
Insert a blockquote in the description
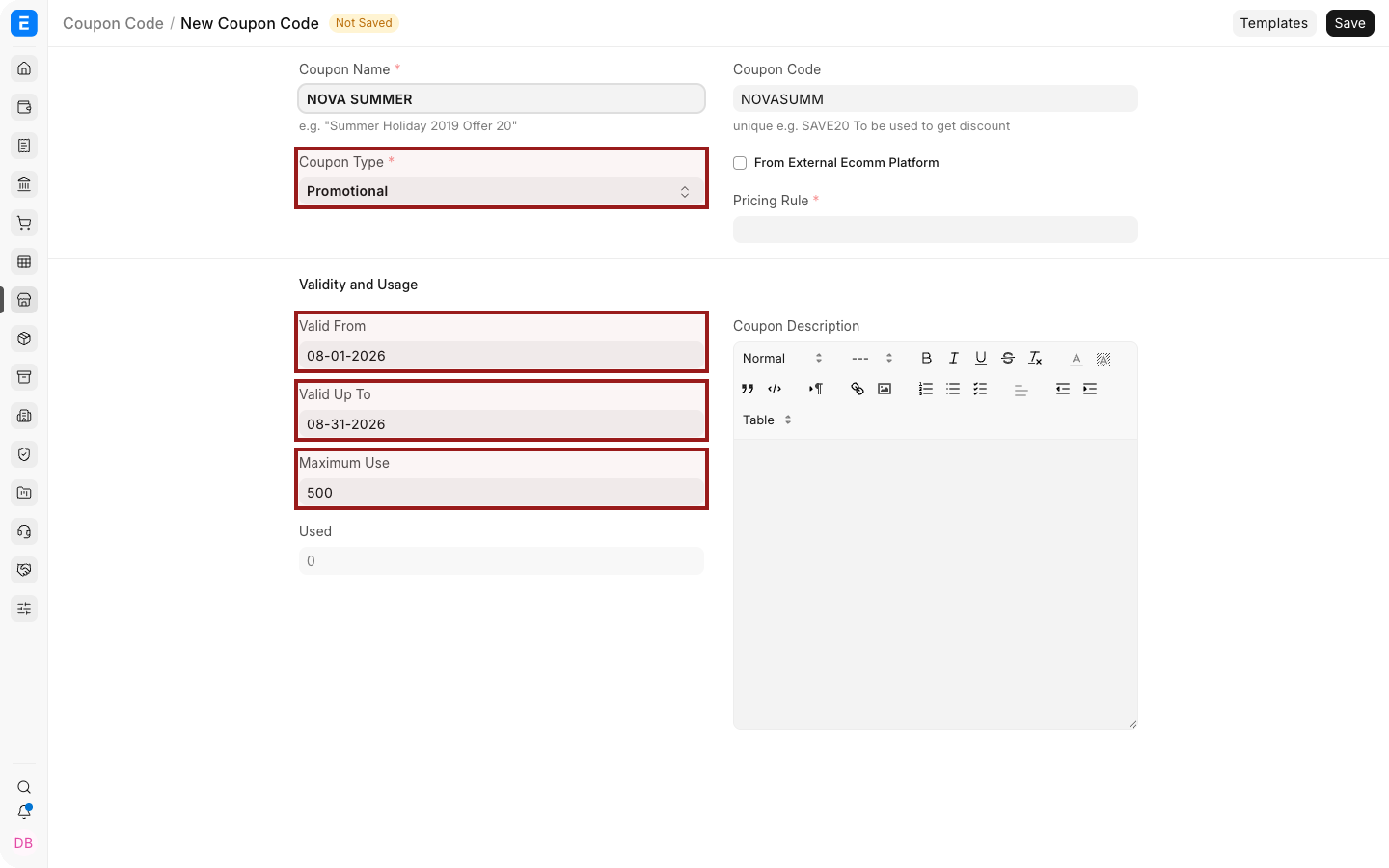coord(748,389)
